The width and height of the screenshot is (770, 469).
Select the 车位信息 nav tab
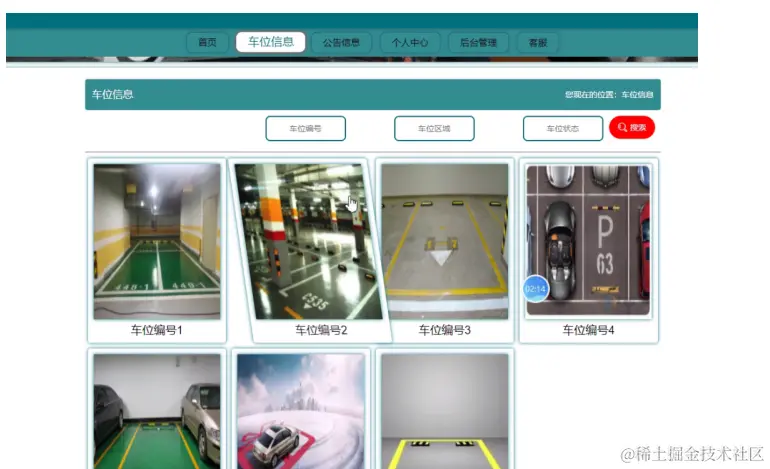coord(271,42)
